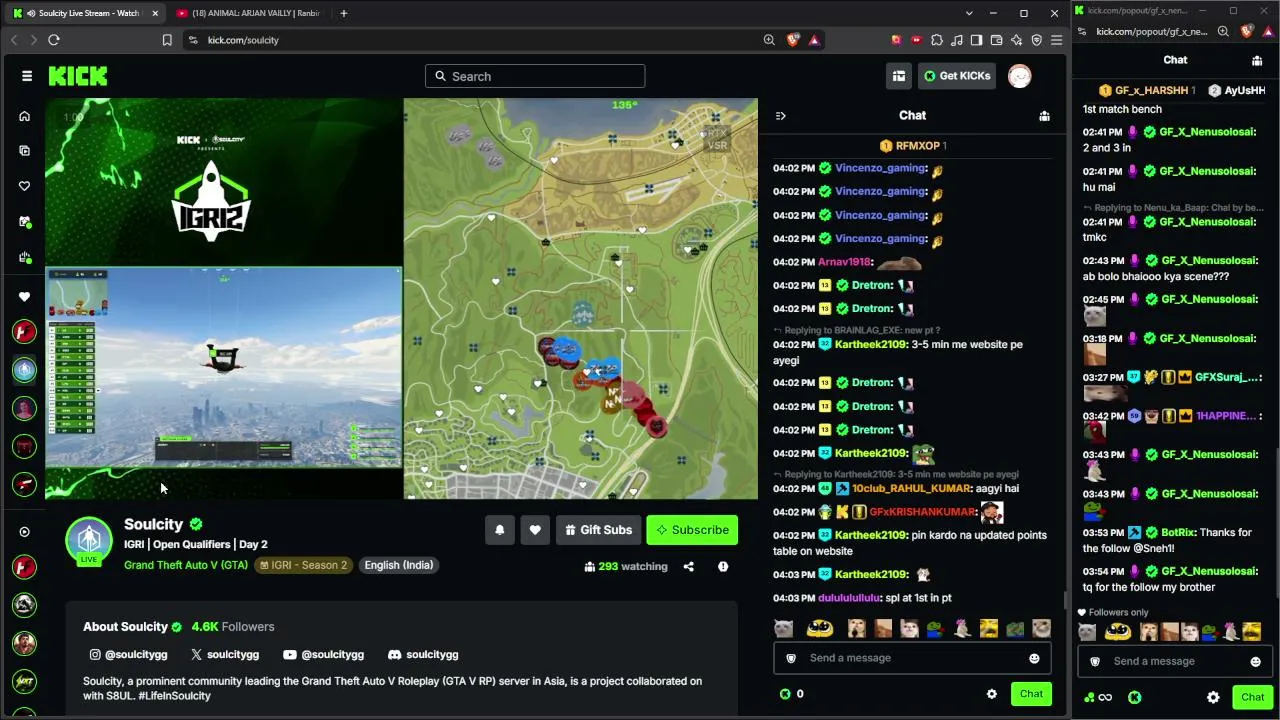Toggle the browser sidebar panel icon

click(977, 40)
